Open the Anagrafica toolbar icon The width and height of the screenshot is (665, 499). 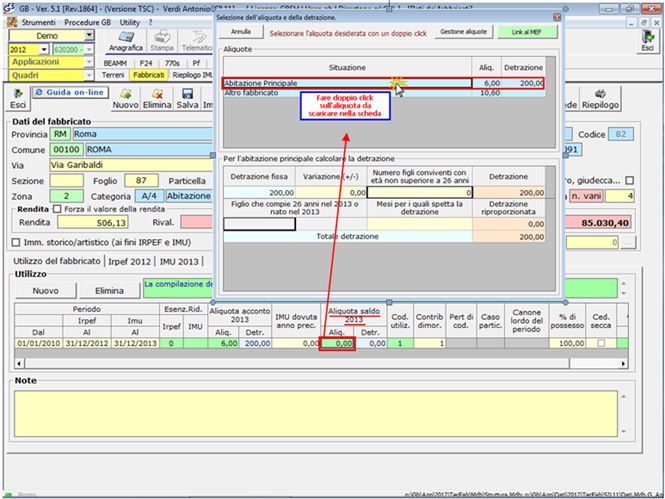point(126,41)
